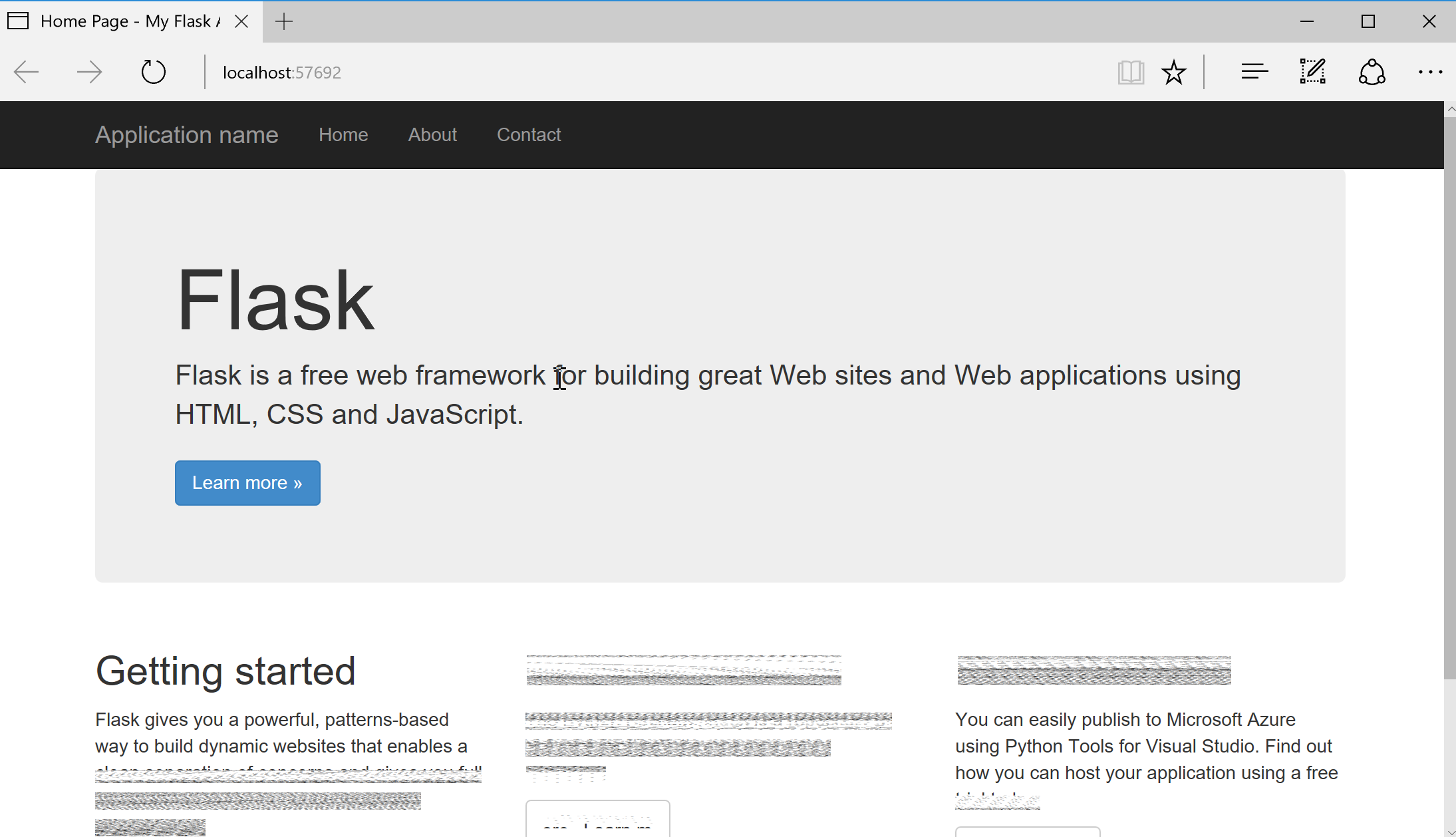The image size is (1456, 837).
Task: Make a Web Note icon
Action: click(1313, 72)
